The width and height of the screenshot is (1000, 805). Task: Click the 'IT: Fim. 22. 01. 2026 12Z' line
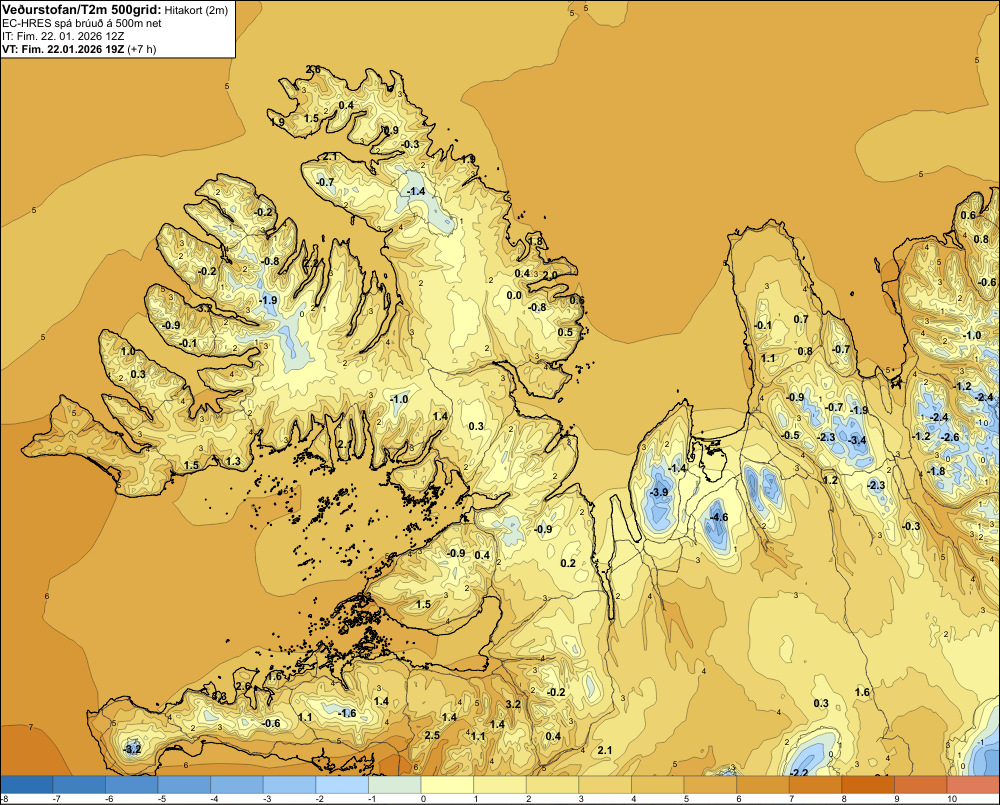(x=62, y=36)
